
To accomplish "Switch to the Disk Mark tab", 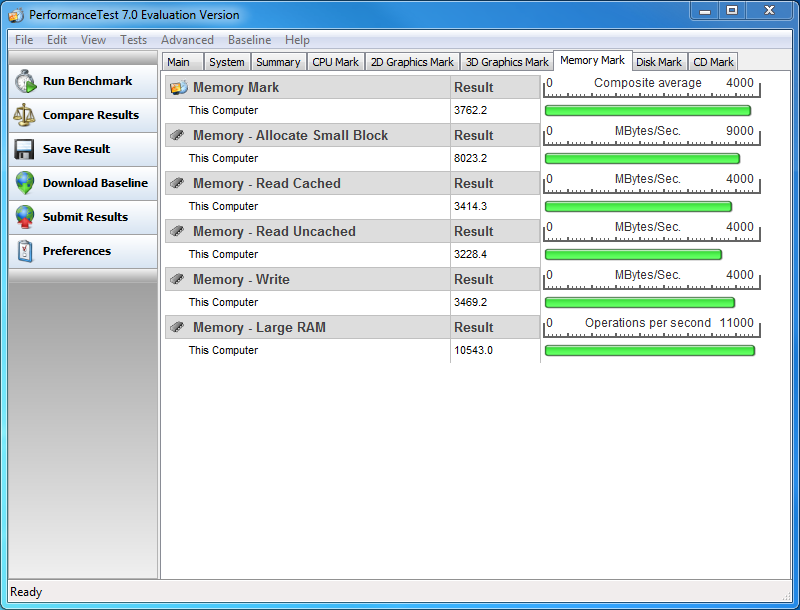I will coord(659,62).
